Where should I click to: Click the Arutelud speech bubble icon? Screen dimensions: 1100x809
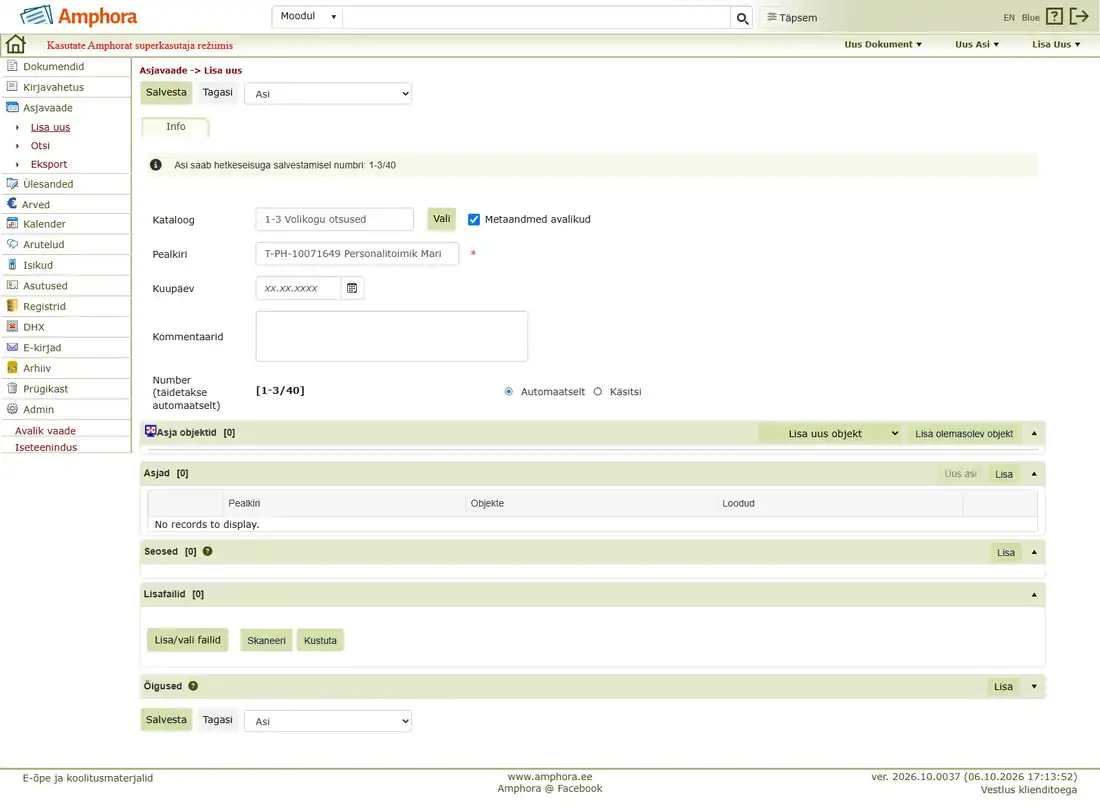[12, 244]
